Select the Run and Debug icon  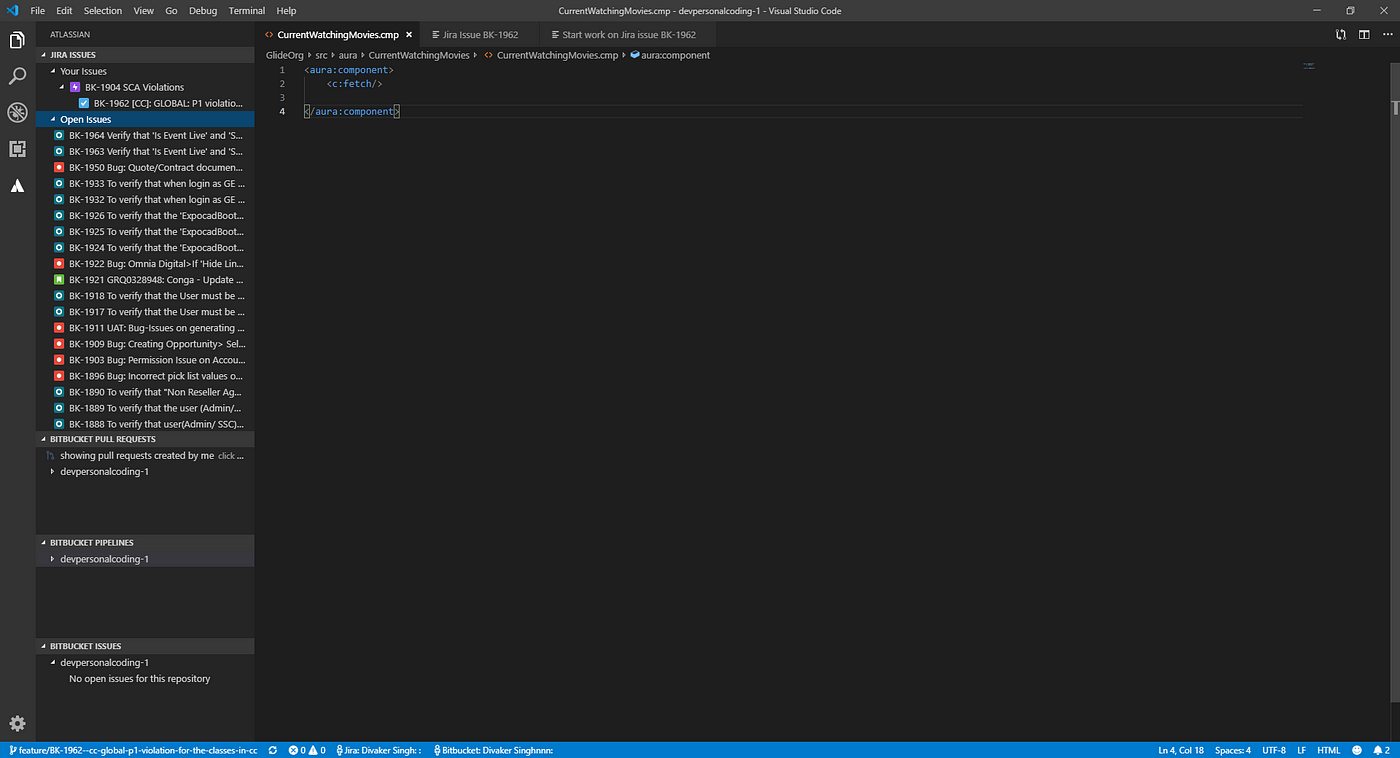[x=16, y=113]
